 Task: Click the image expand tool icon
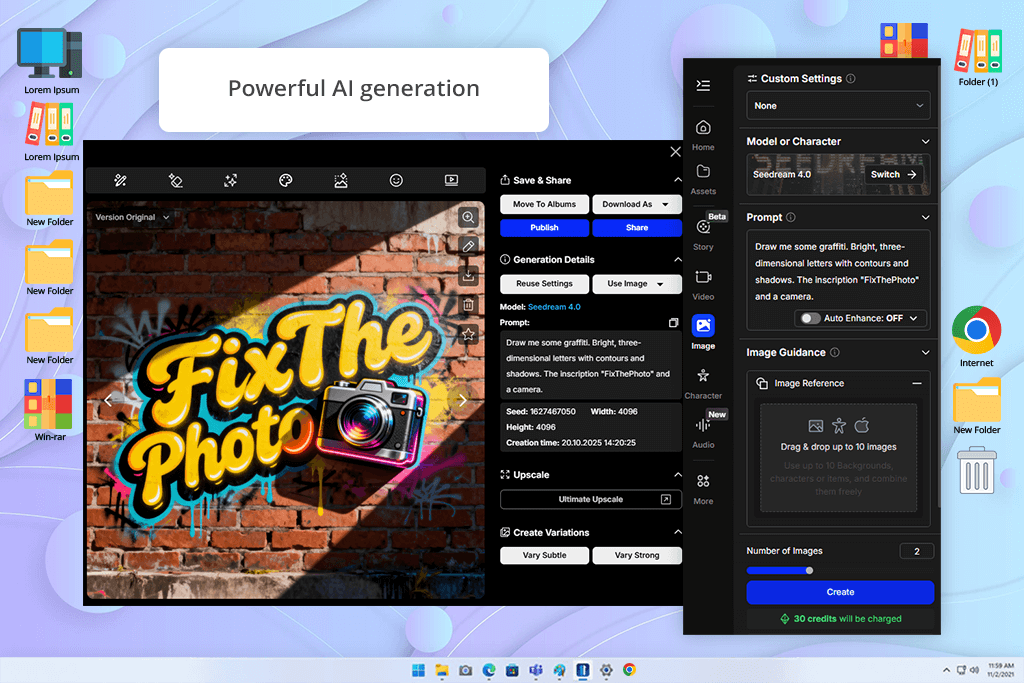coord(341,180)
